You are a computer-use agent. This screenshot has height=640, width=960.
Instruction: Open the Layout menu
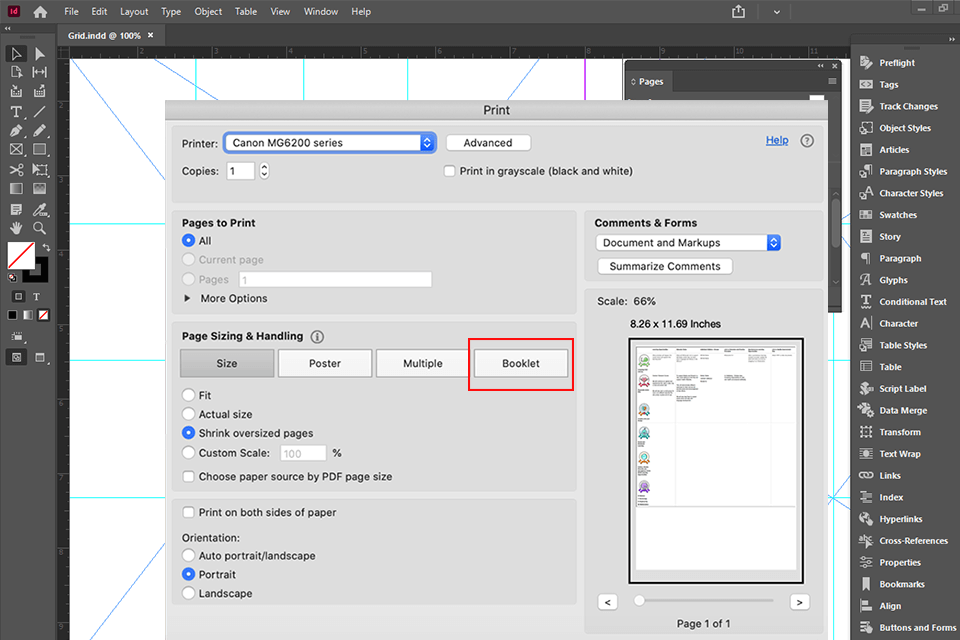coord(134,12)
